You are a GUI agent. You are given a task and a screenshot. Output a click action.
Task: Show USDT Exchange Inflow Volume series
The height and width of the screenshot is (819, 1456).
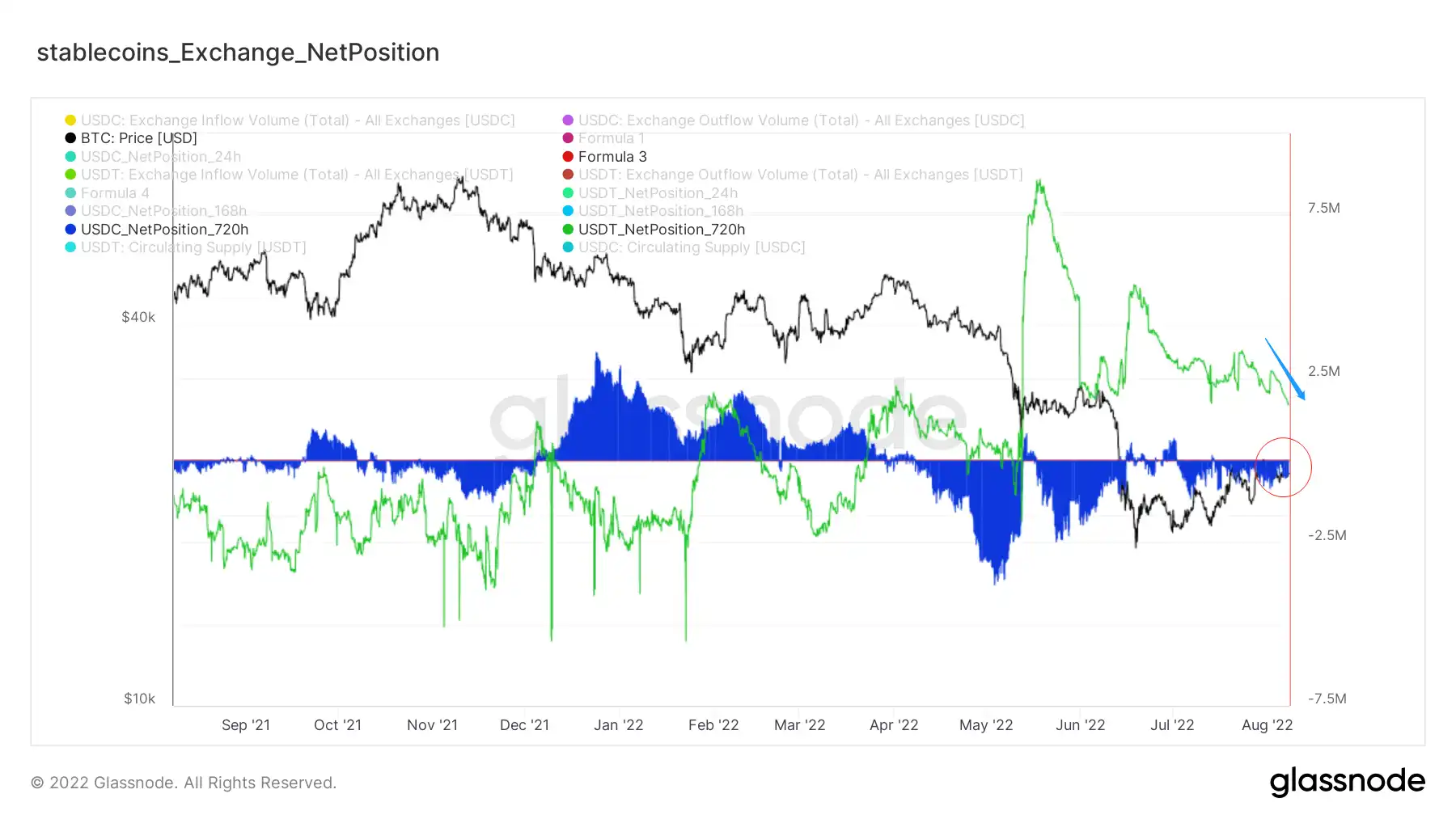pos(289,175)
